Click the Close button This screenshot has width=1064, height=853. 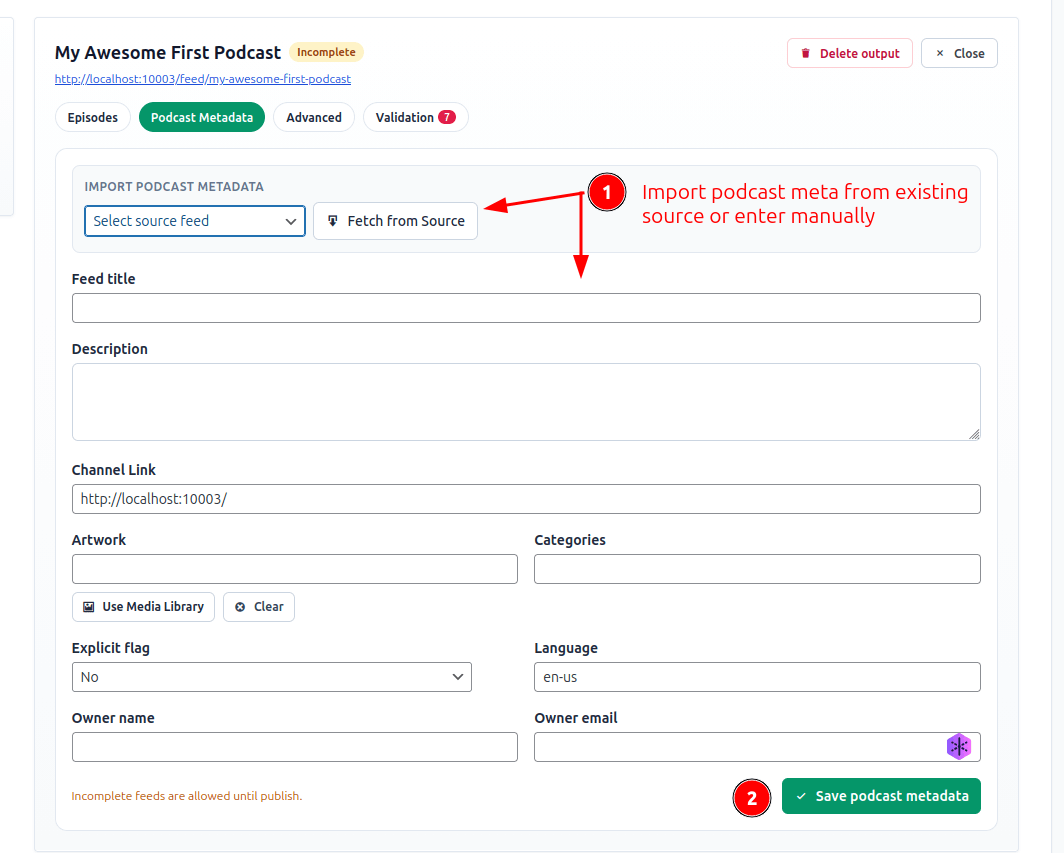click(x=958, y=53)
